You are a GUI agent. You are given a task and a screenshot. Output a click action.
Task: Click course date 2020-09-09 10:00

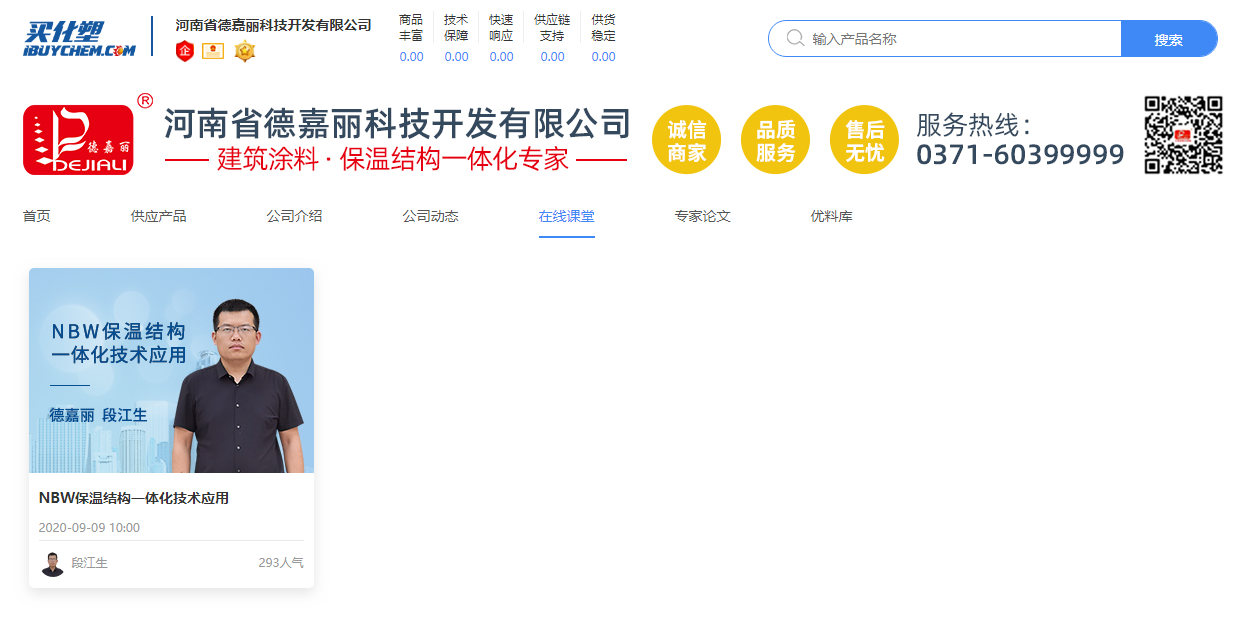pyautogui.click(x=89, y=527)
